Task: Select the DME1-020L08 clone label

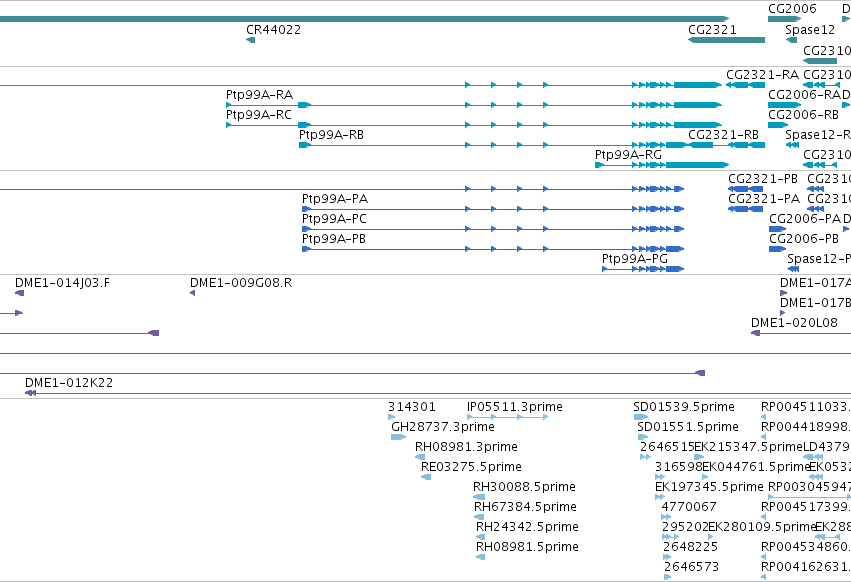Action: [x=794, y=324]
